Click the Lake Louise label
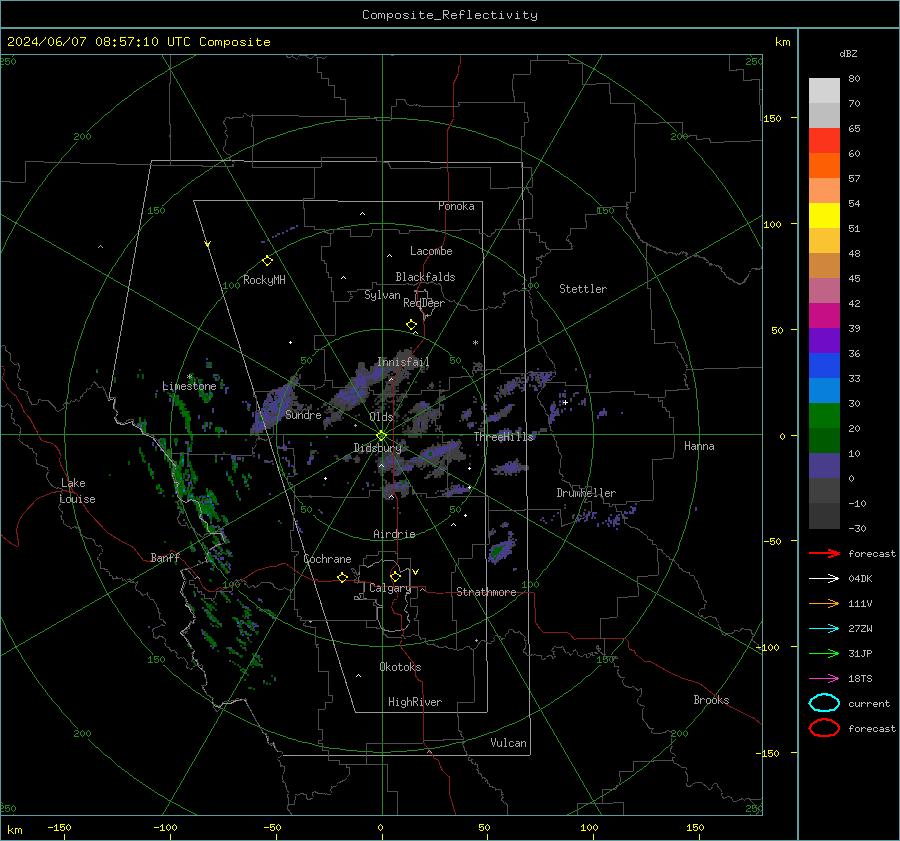Screen dimensions: 900x841 point(77,491)
